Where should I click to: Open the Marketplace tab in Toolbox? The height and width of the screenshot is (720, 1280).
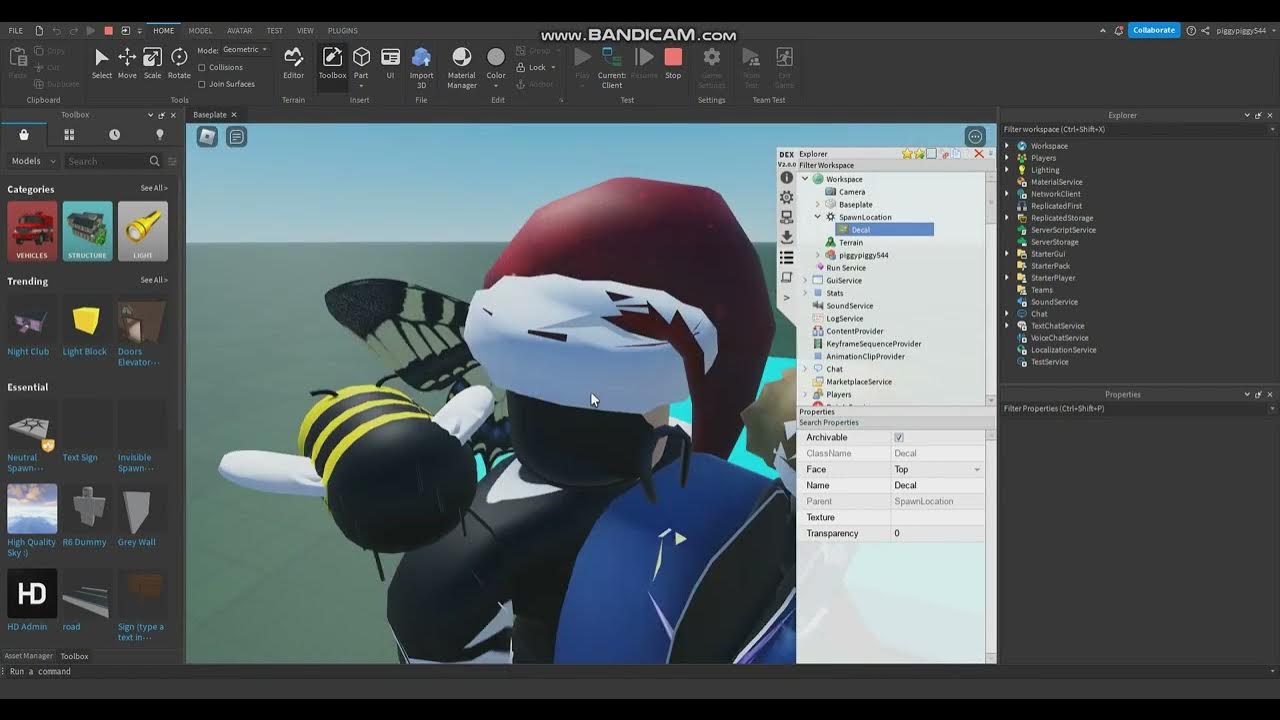(24, 134)
